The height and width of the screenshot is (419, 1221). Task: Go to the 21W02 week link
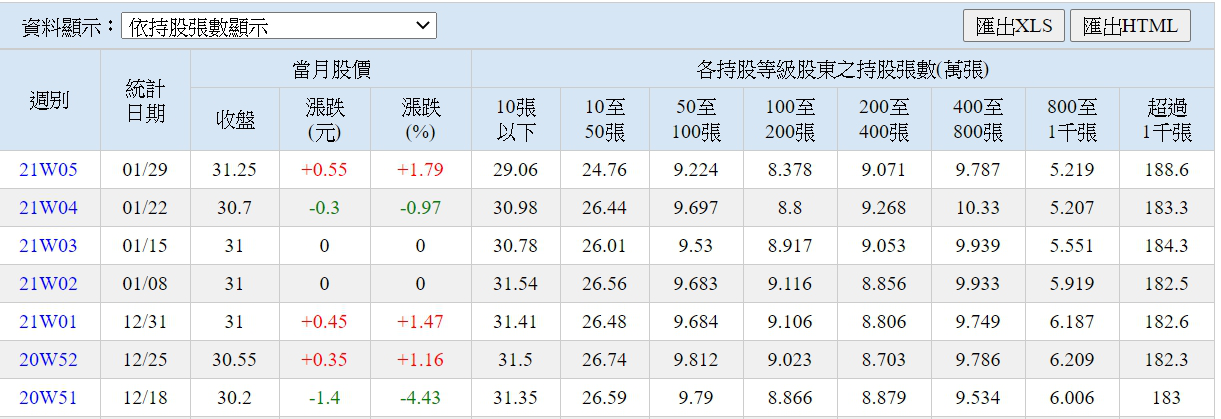pos(48,284)
